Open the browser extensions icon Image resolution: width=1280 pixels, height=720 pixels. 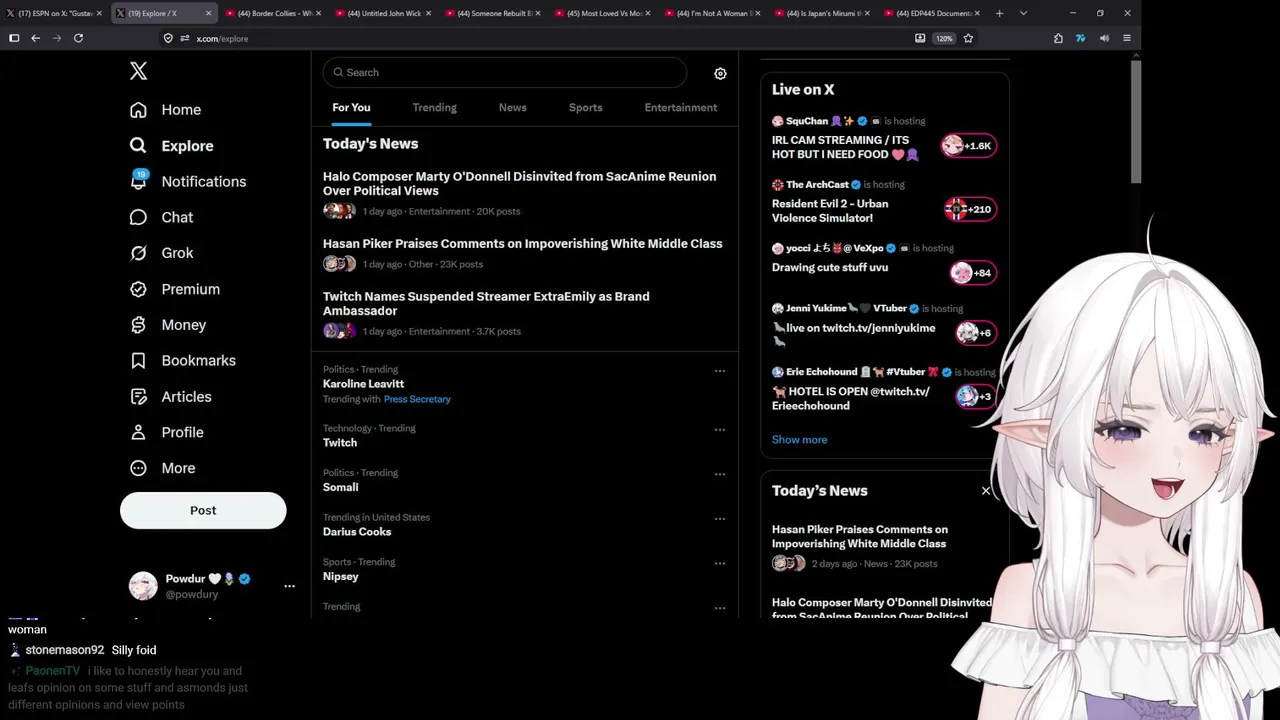pyautogui.click(x=1058, y=38)
